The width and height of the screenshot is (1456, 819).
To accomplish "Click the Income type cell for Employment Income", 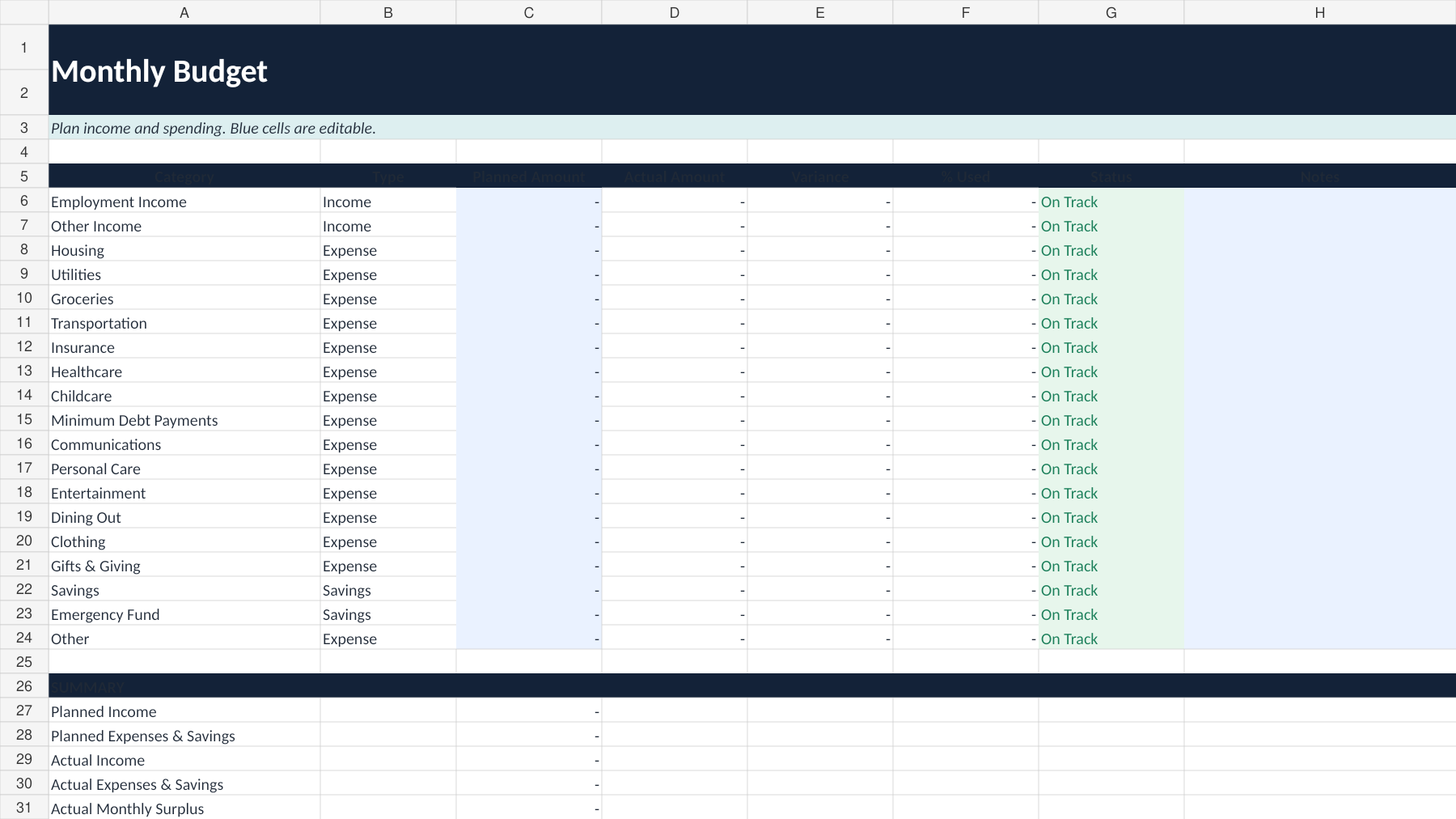I will (388, 201).
